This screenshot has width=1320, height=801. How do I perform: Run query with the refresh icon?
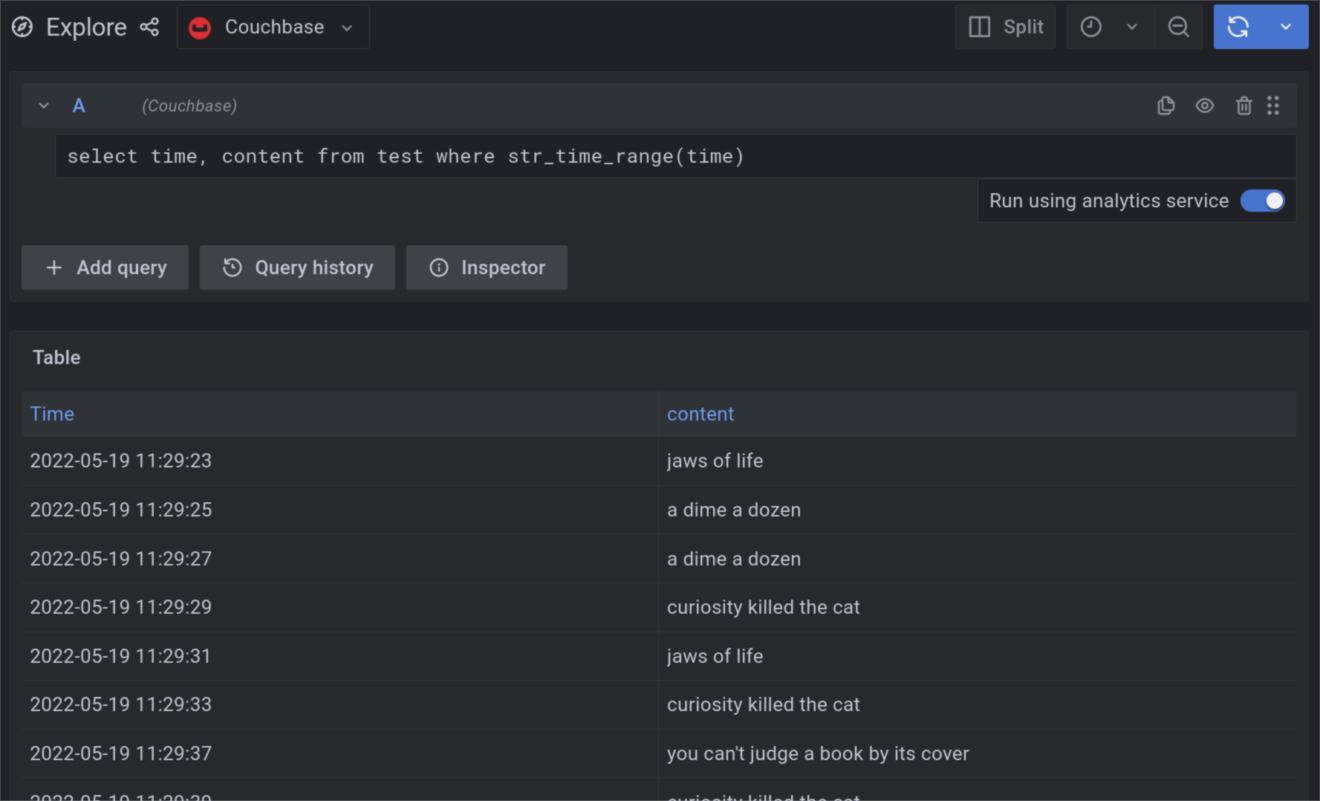(x=1238, y=27)
